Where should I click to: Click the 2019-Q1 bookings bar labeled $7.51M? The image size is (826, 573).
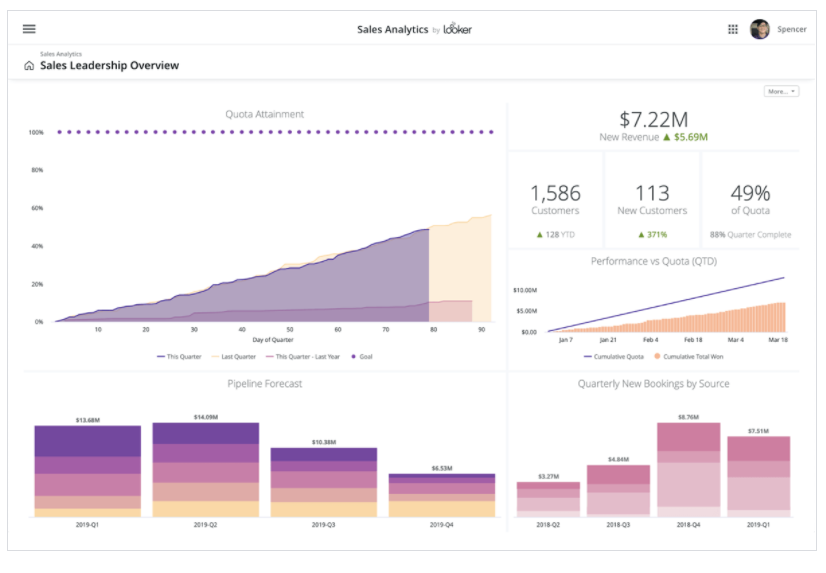[758, 477]
